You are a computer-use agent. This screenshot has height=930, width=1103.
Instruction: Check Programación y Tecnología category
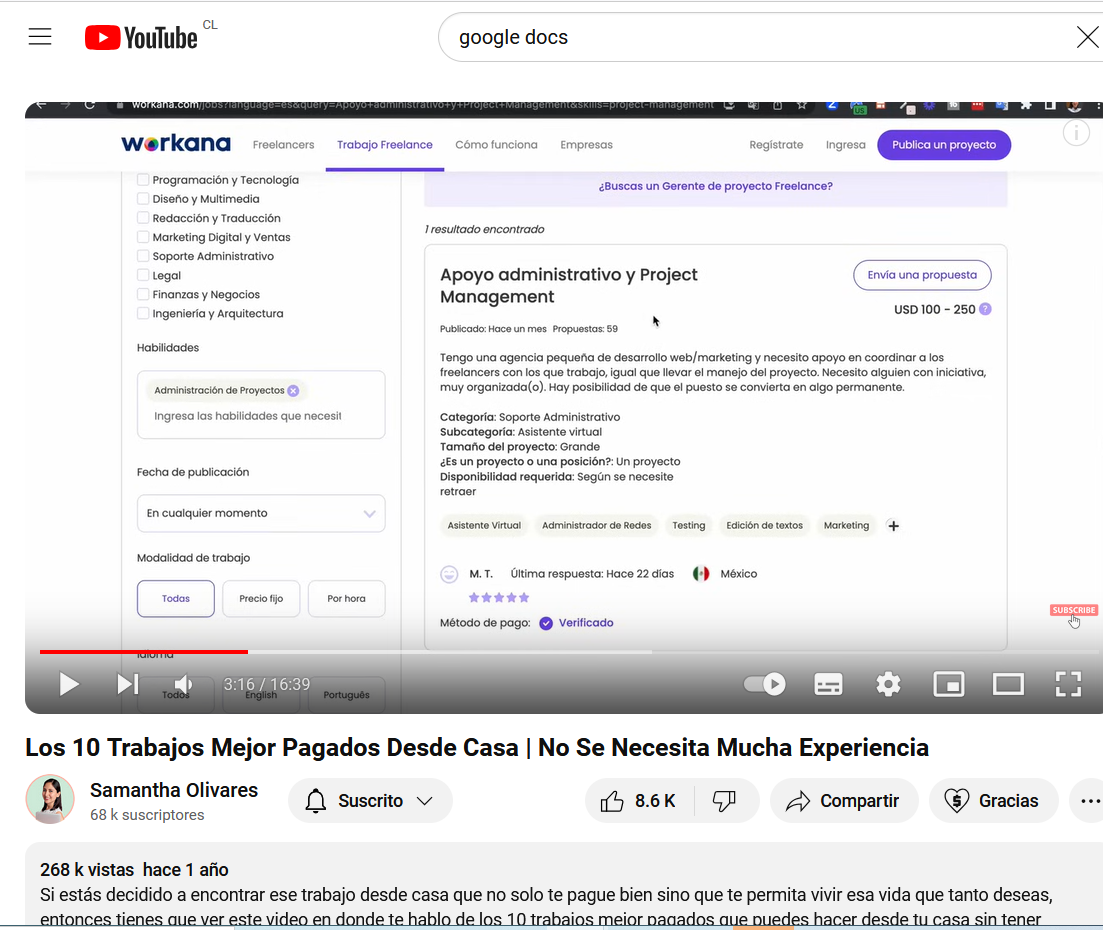[143, 180]
